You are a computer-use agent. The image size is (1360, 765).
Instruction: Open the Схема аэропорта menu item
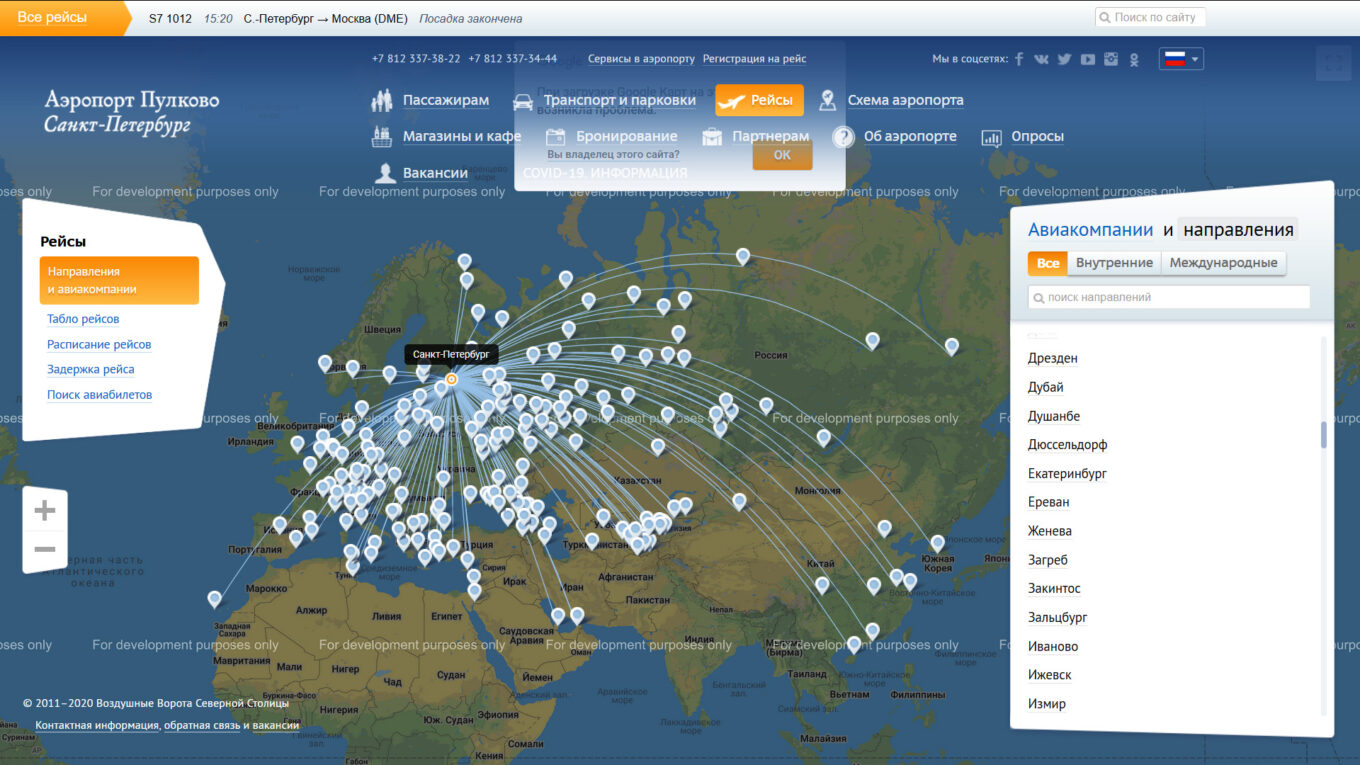coord(906,100)
